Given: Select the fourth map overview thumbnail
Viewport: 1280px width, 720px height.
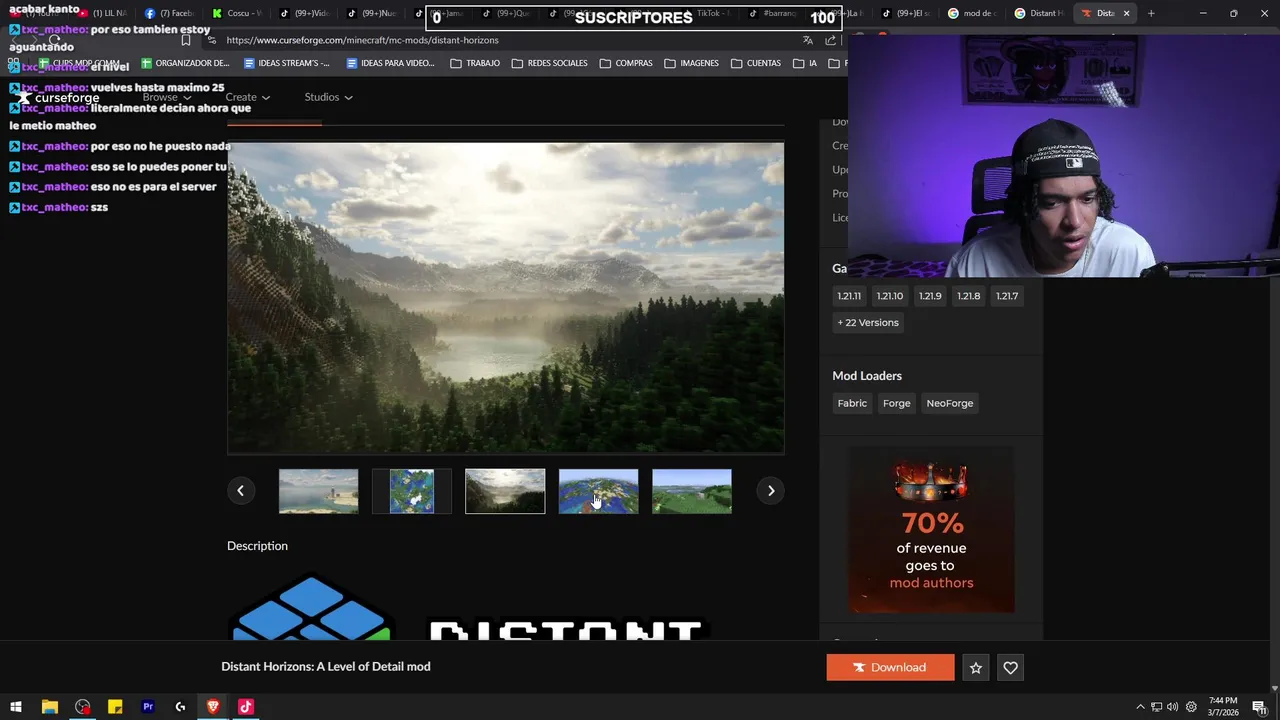Looking at the screenshot, I should tap(598, 491).
